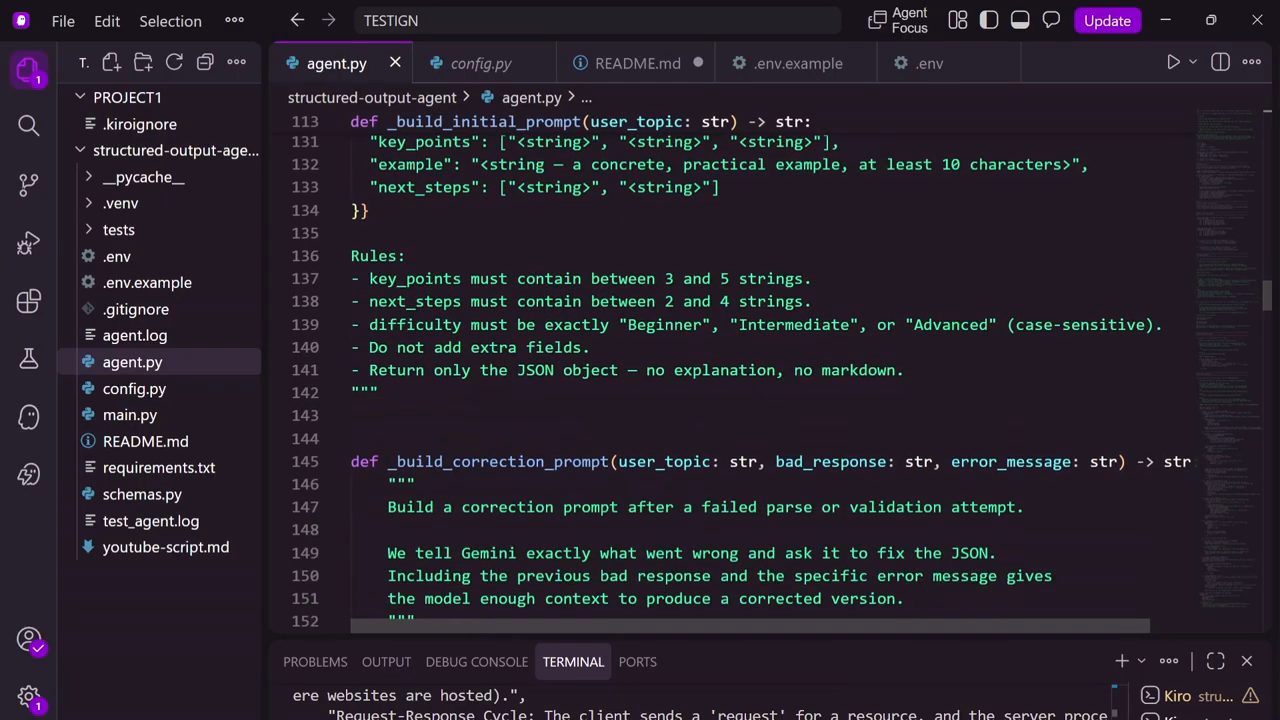Viewport: 1280px width, 720px height.
Task: Expand the __pycache__ folder
Action: point(89,177)
